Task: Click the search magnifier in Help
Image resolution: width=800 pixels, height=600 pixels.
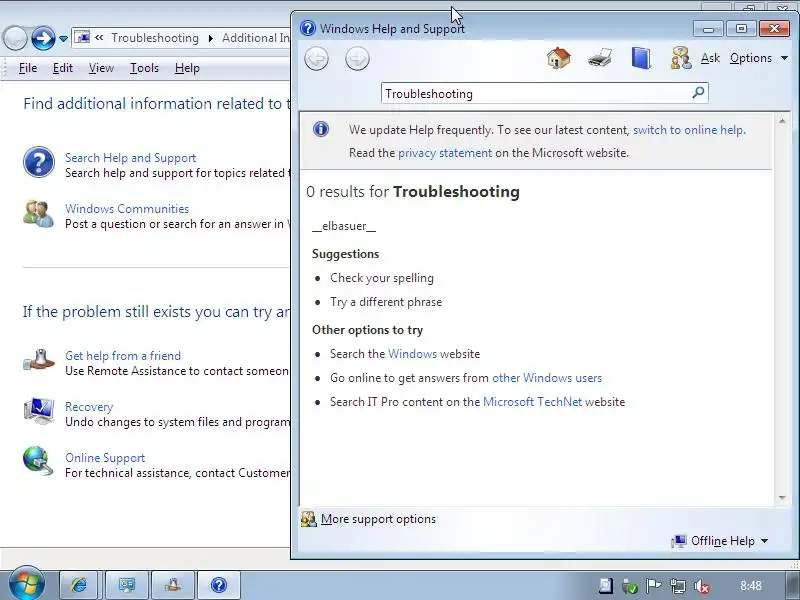Action: (x=698, y=92)
